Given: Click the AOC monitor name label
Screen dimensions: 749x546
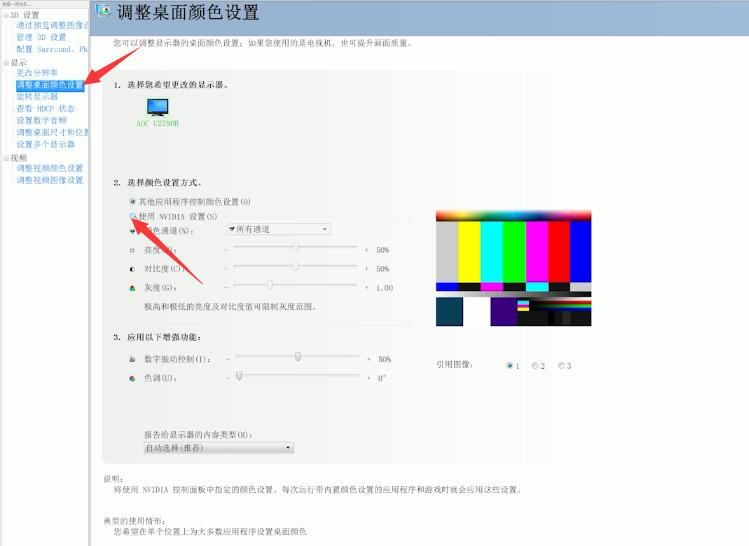Looking at the screenshot, I should tap(158, 123).
